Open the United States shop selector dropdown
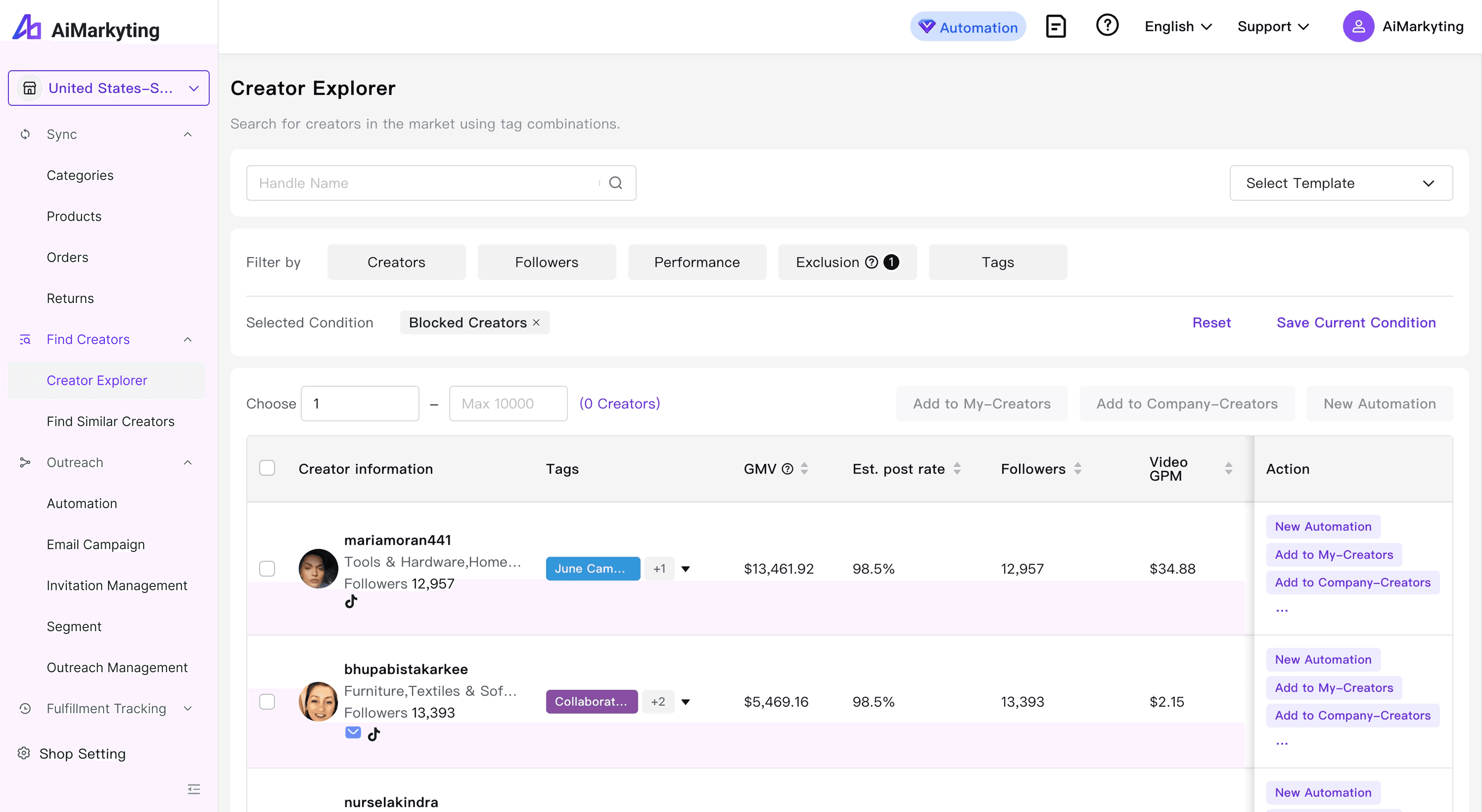1482x812 pixels. tap(109, 88)
